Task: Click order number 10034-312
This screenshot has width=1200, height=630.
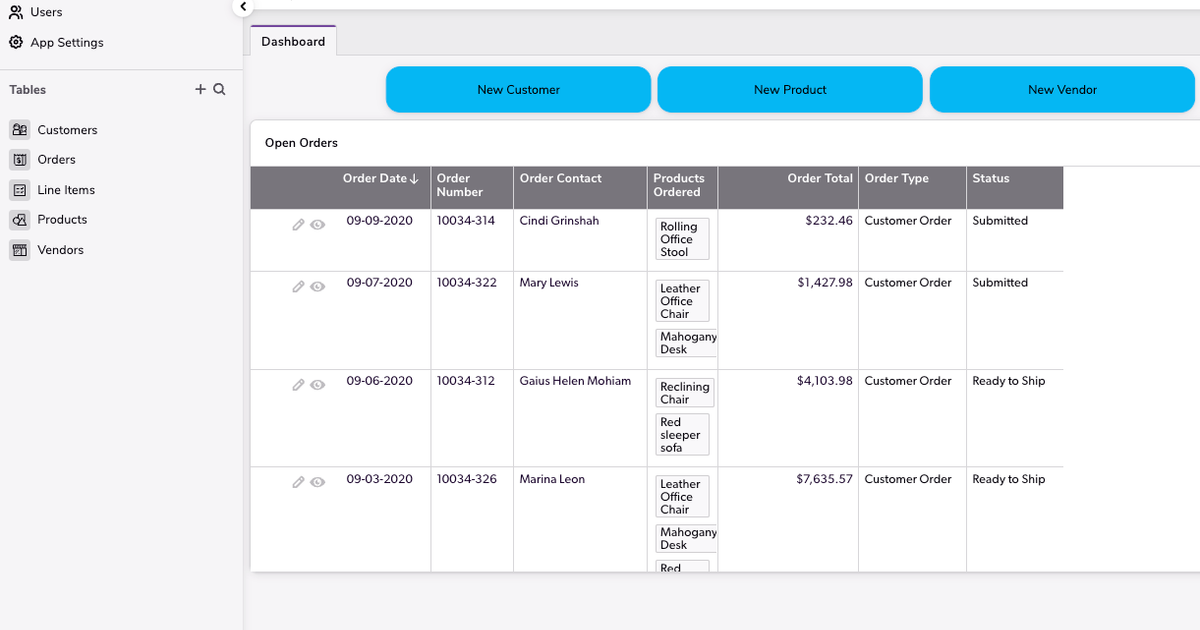Action: pos(466,381)
